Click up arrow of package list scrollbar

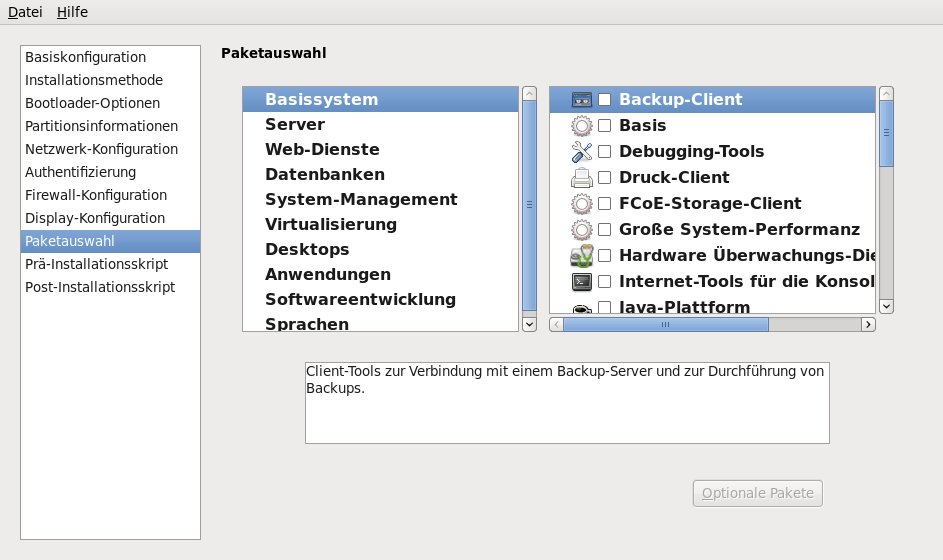[886, 93]
